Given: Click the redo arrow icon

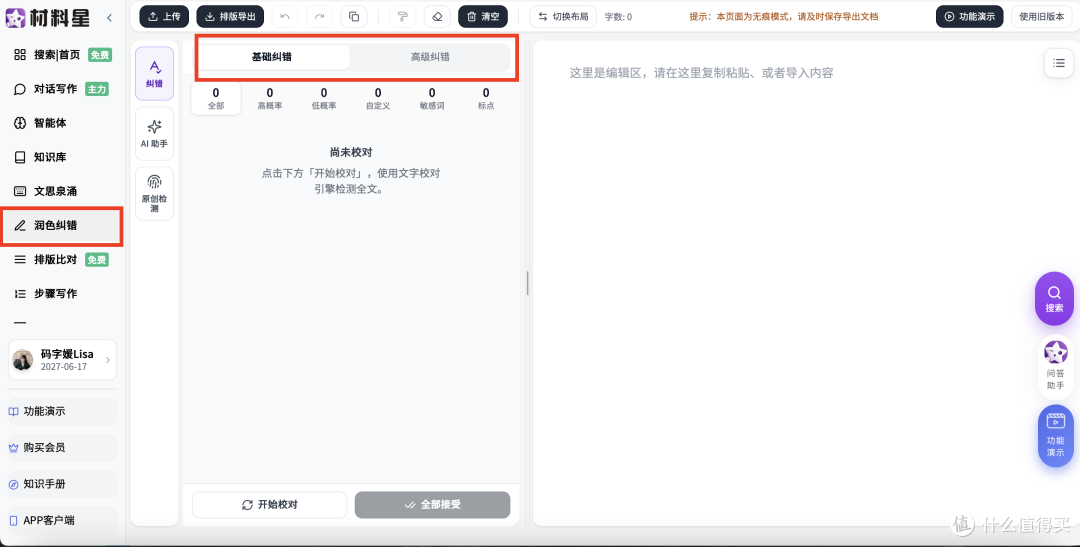Looking at the screenshot, I should click(319, 17).
